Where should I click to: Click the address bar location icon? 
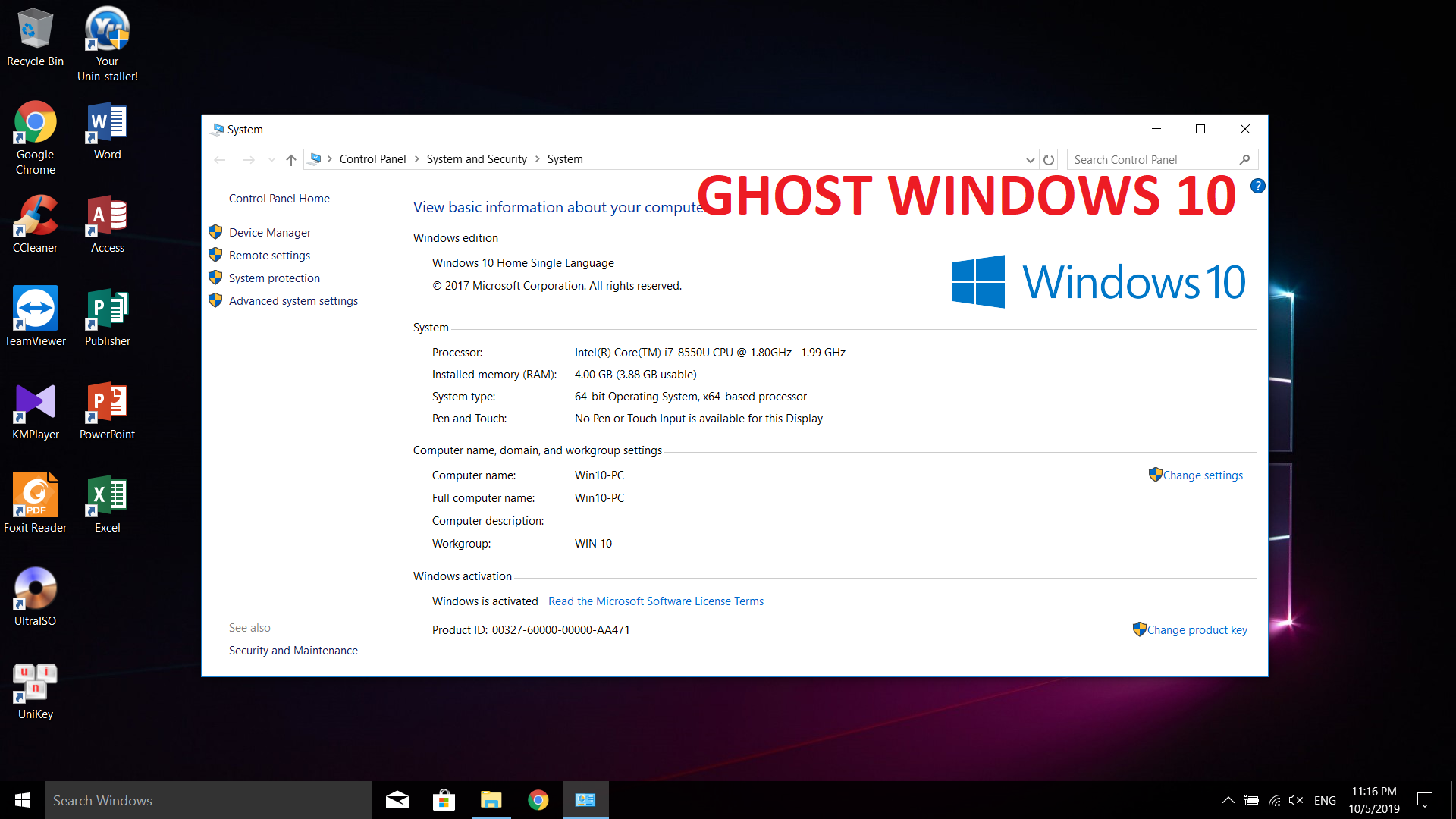[315, 159]
